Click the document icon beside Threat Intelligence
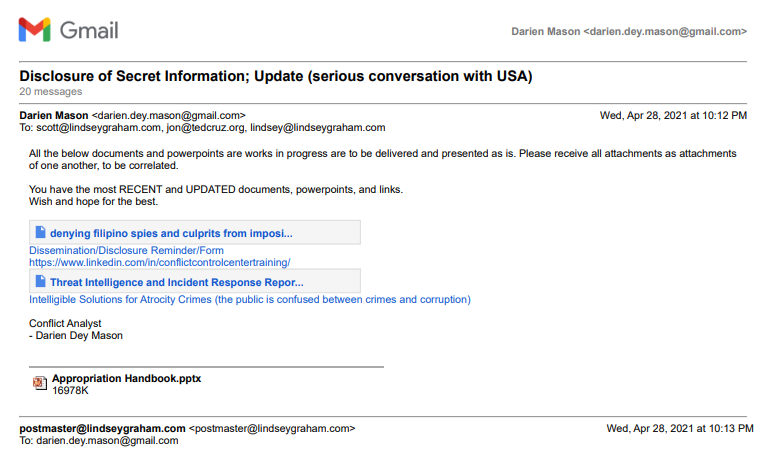Image resolution: width=775 pixels, height=456 pixels. [x=41, y=282]
